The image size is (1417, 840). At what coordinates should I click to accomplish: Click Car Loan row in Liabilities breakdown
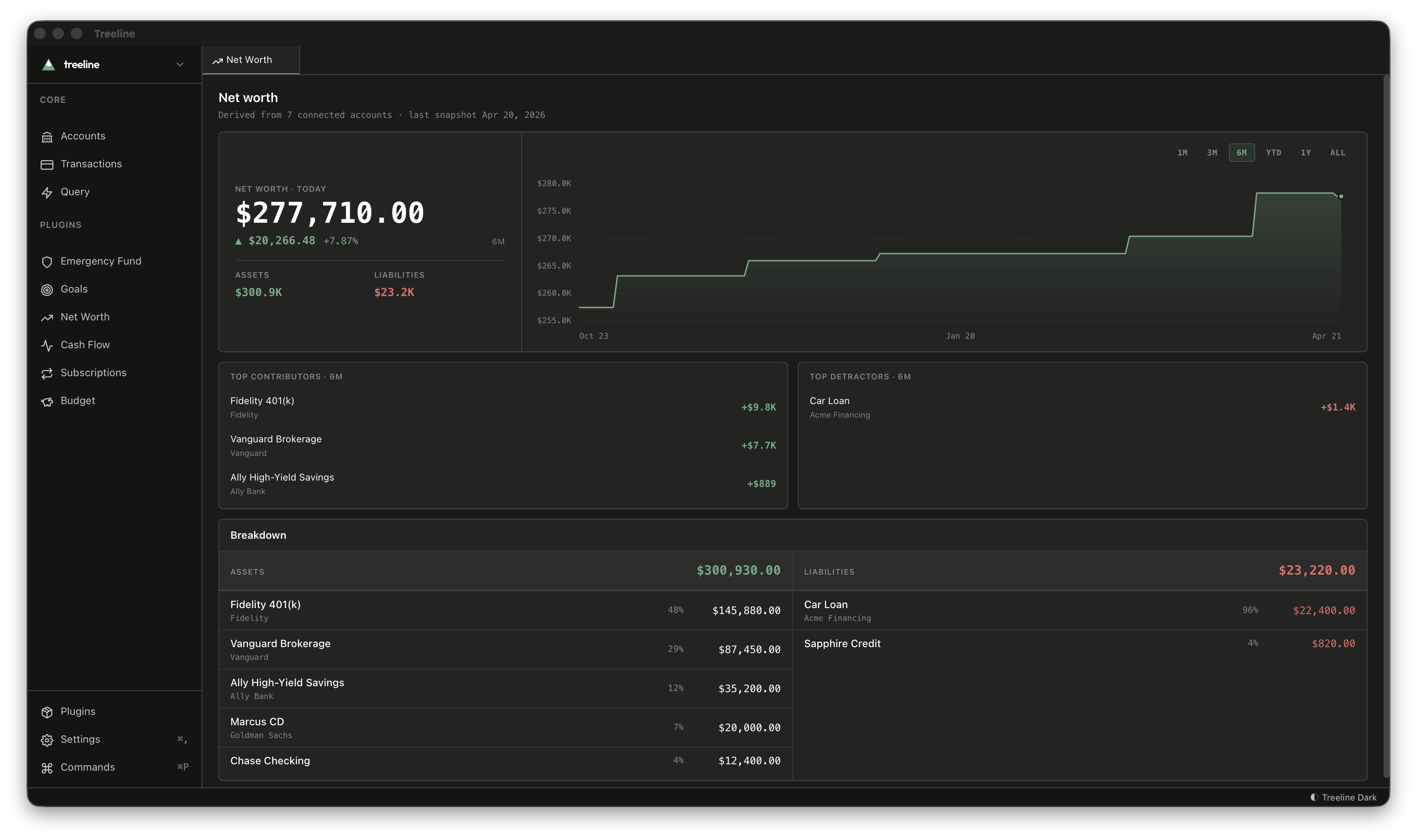(1080, 611)
